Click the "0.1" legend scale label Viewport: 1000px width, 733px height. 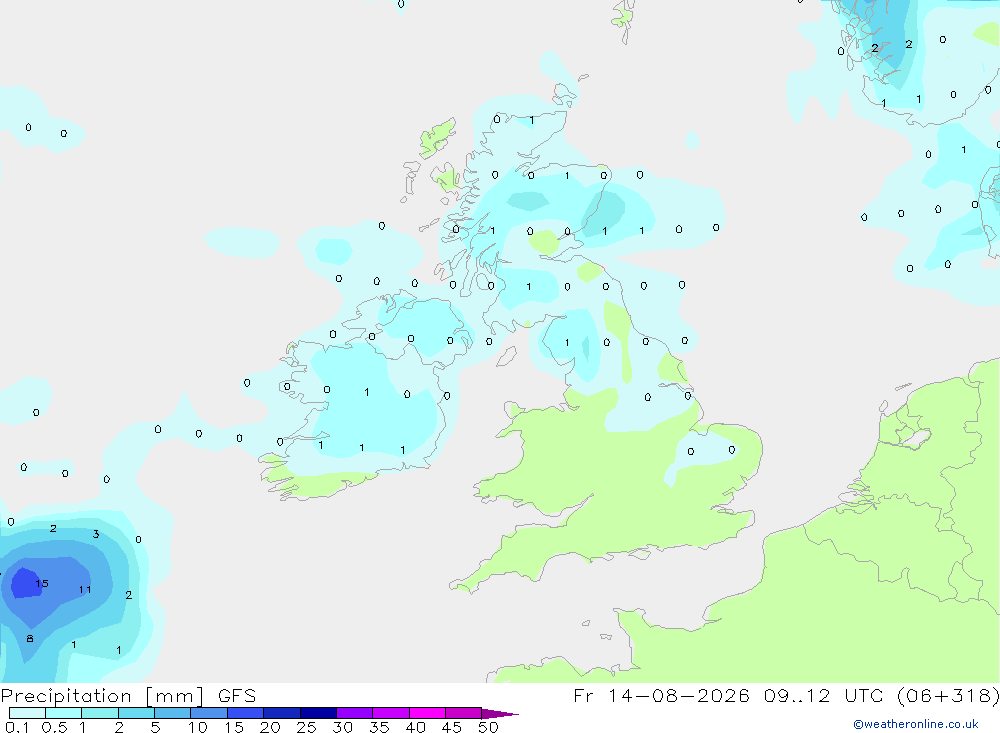(17, 727)
